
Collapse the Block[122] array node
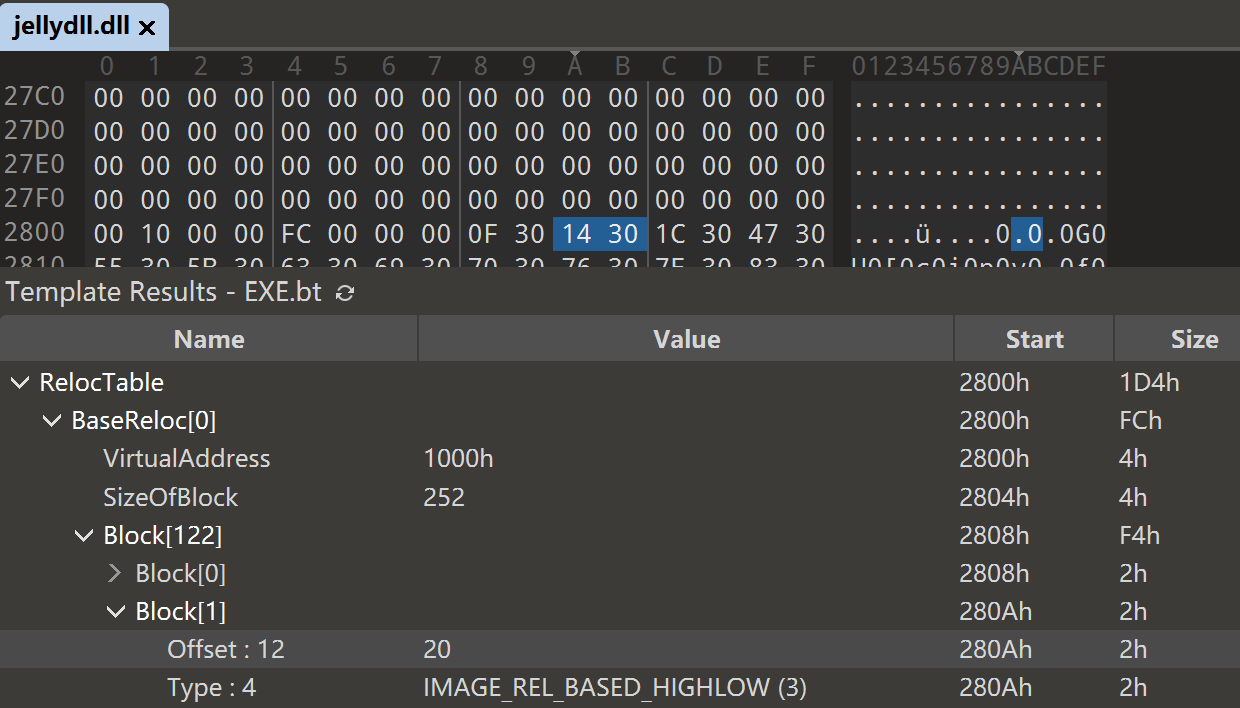[84, 536]
